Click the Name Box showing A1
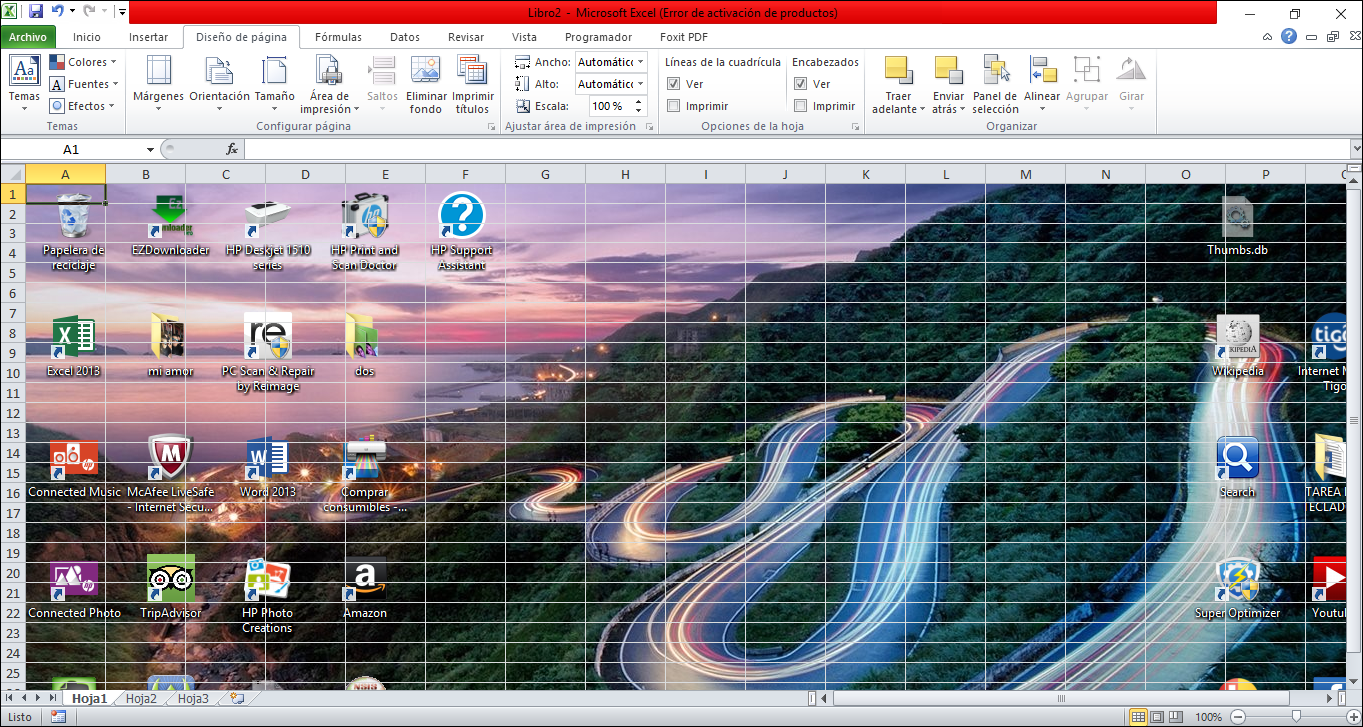The height and width of the screenshot is (727, 1363). (x=72, y=149)
